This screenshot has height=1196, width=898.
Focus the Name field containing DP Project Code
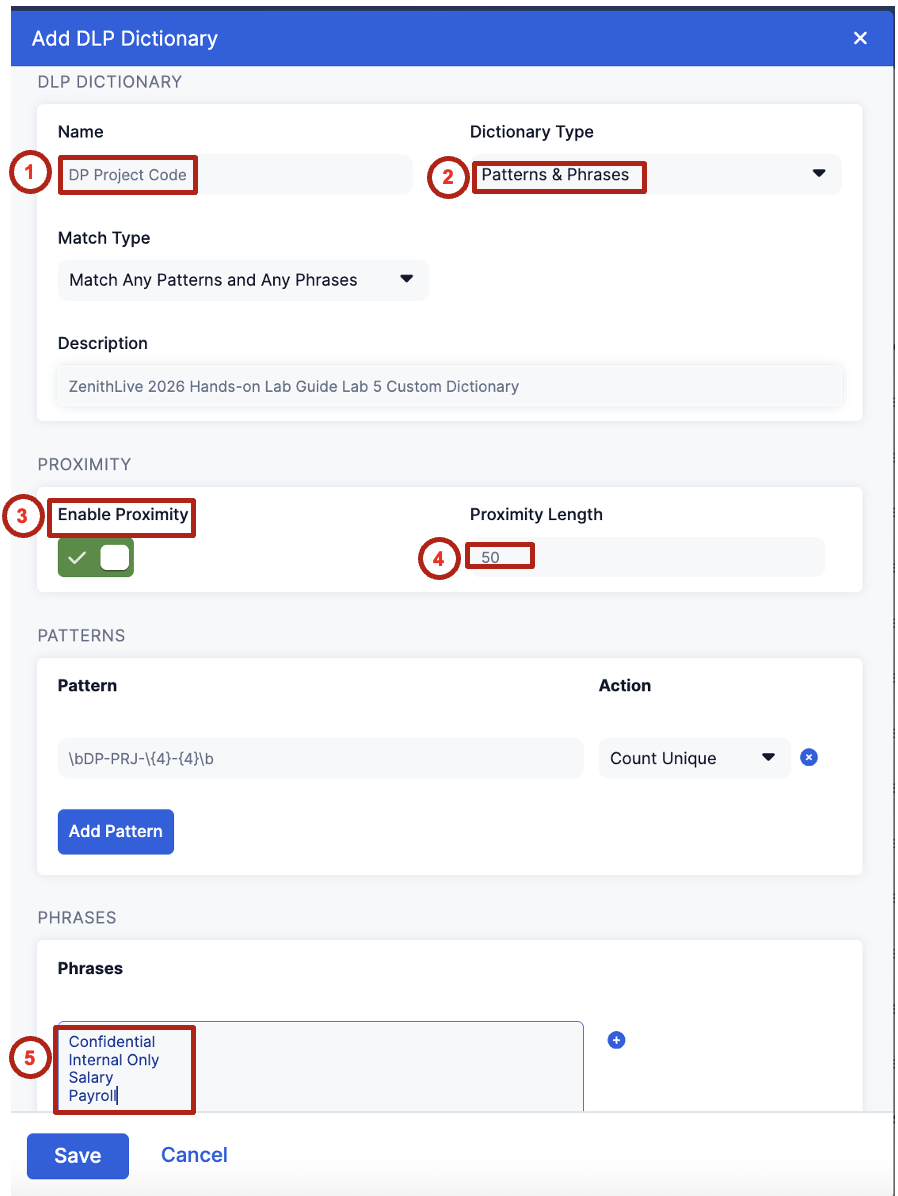[x=234, y=174]
